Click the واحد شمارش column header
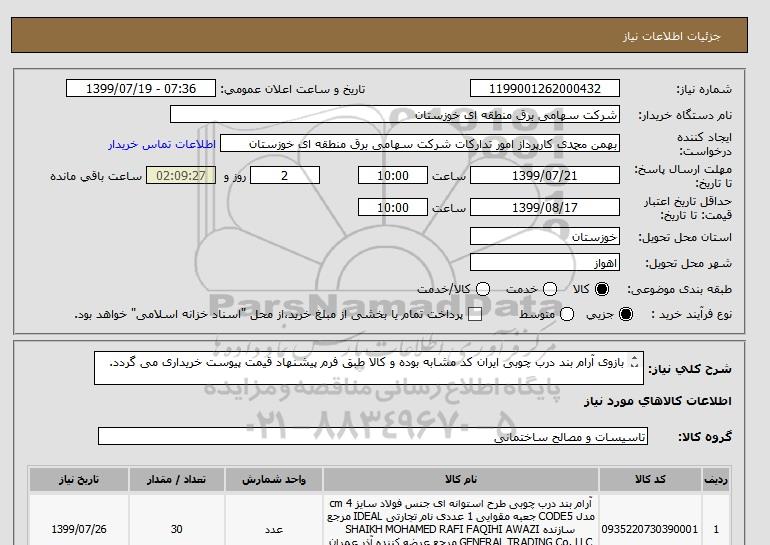Viewport: 770px width, 545px height. point(274,479)
